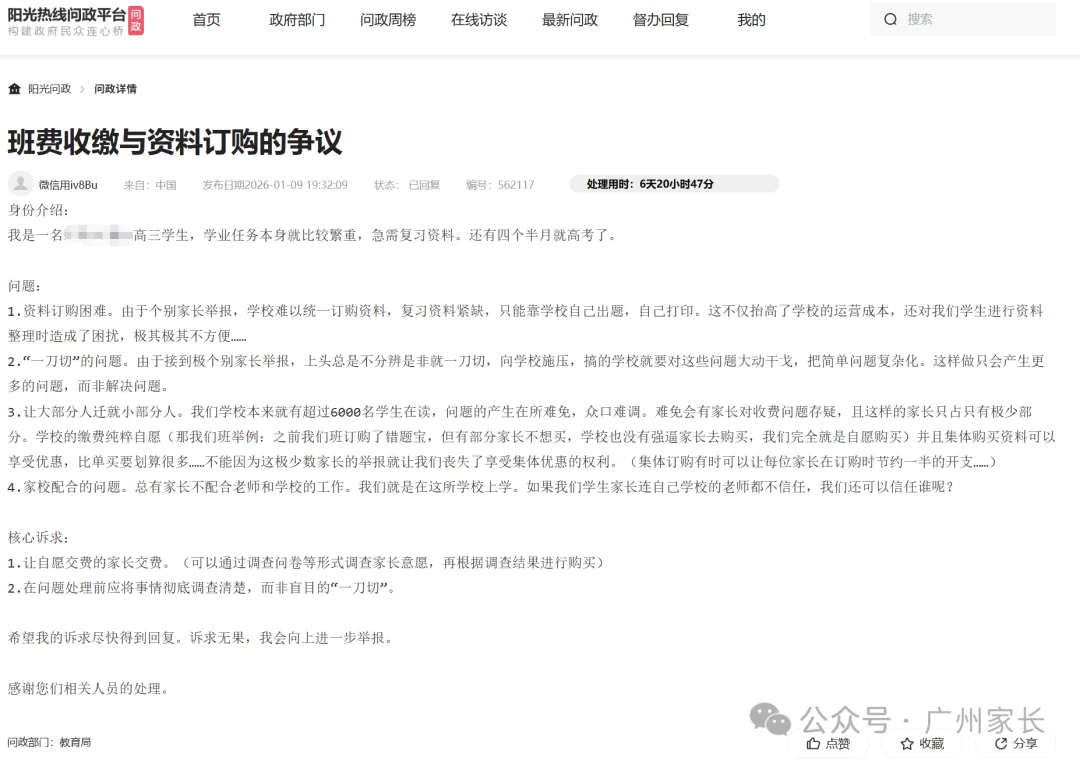
Task: Go to 问政周榜
Action: (x=388, y=20)
